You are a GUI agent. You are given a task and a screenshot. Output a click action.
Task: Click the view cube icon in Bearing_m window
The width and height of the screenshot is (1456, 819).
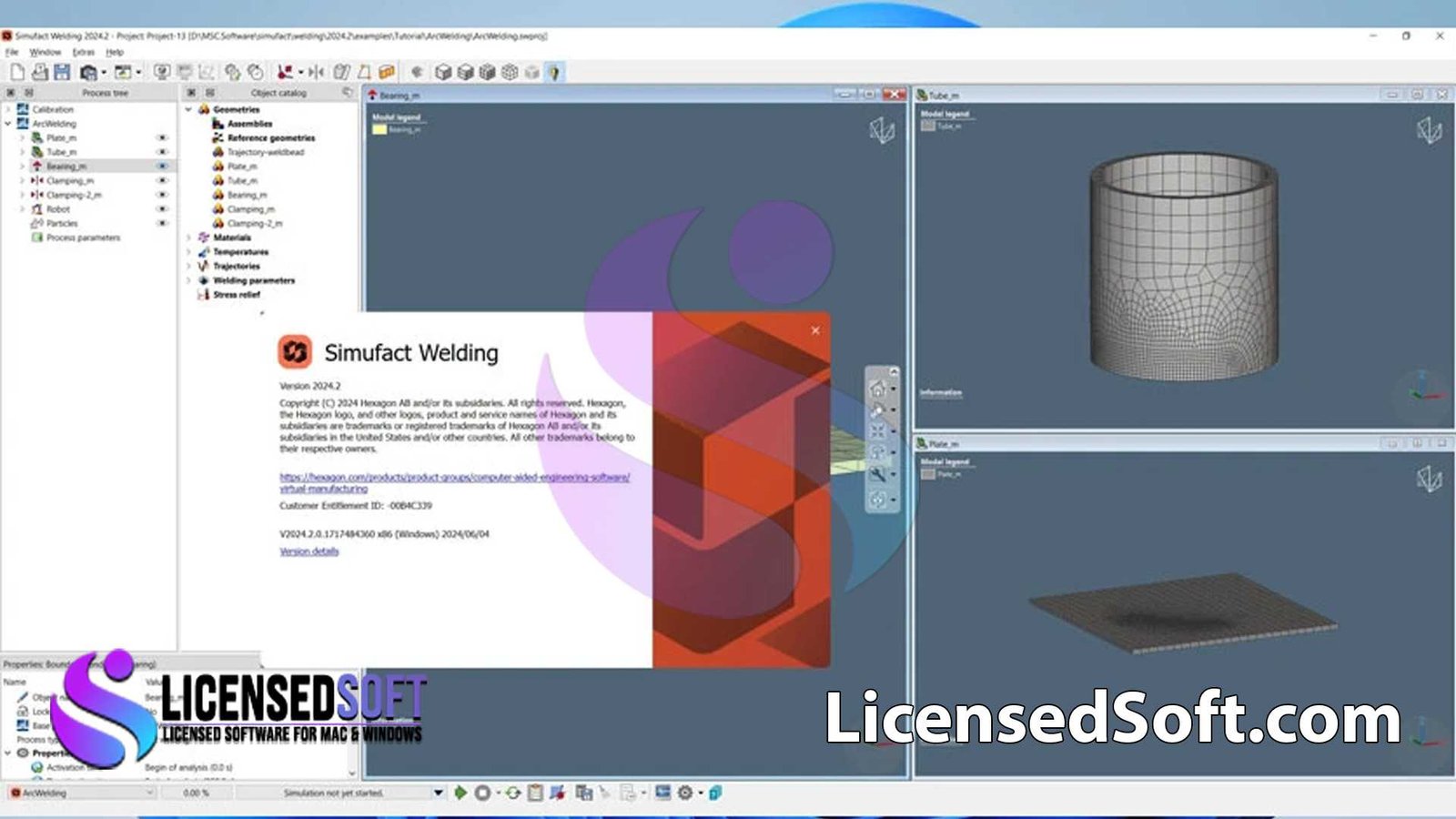point(881,130)
